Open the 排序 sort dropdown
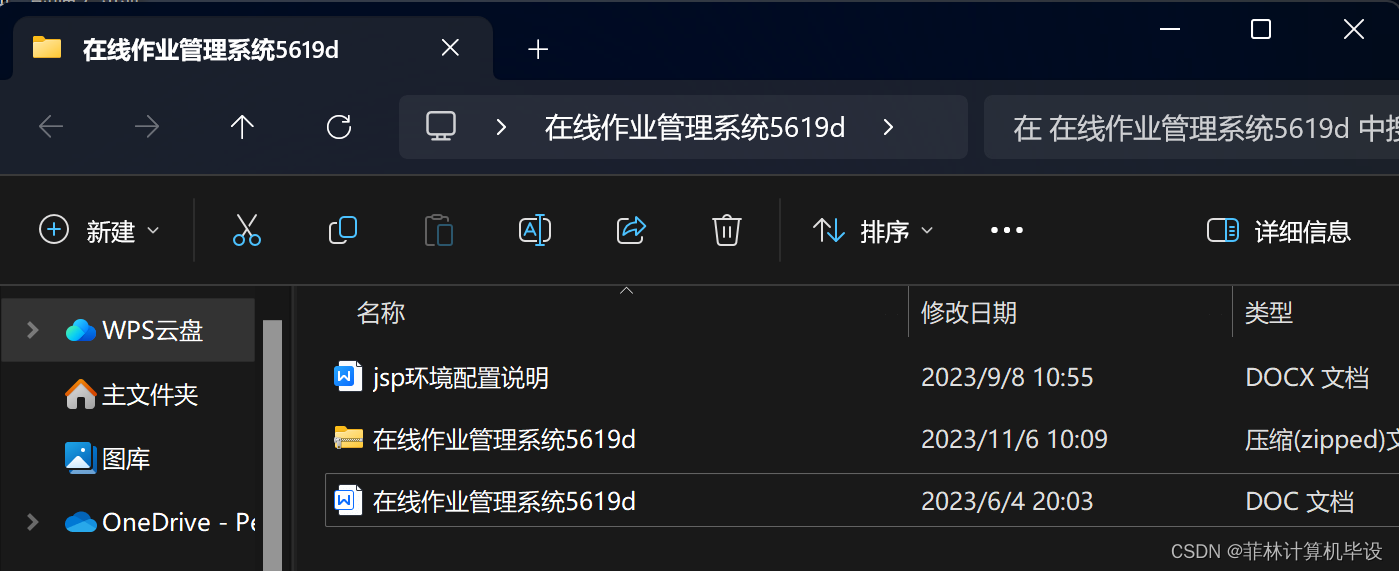The width and height of the screenshot is (1399, 571). point(873,231)
